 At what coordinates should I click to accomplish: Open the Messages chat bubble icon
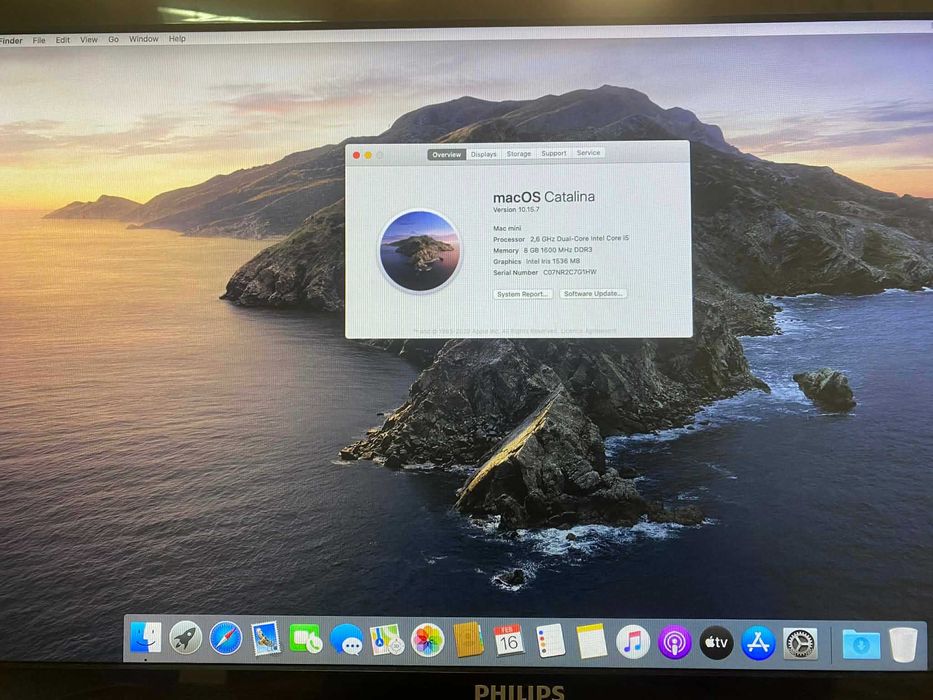pos(347,640)
